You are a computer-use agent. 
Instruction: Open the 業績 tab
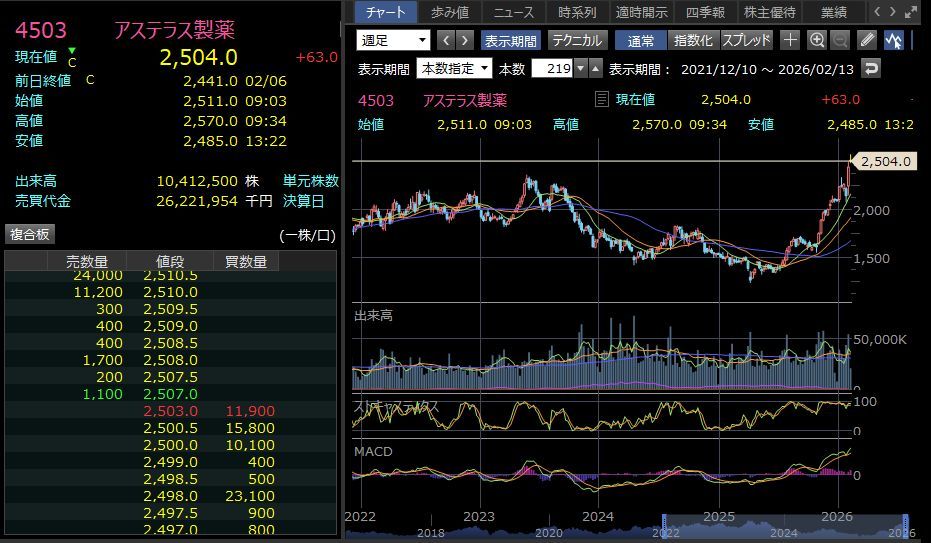(834, 12)
